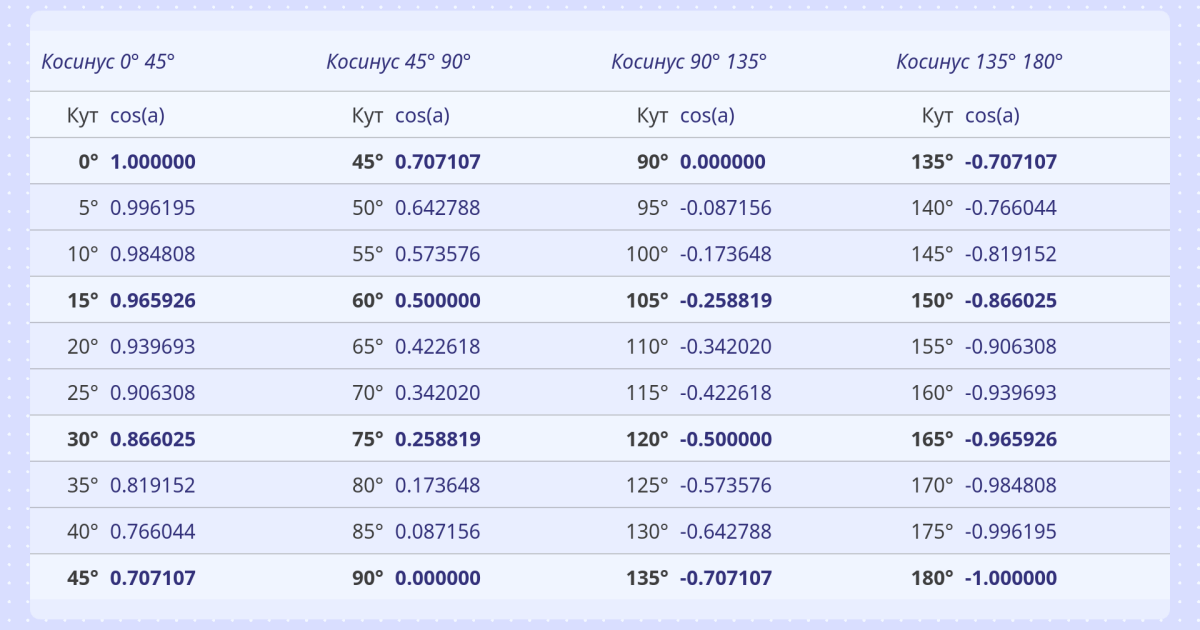Select the 0.422618 value beside 65°
The width and height of the screenshot is (1200, 630).
click(x=437, y=347)
